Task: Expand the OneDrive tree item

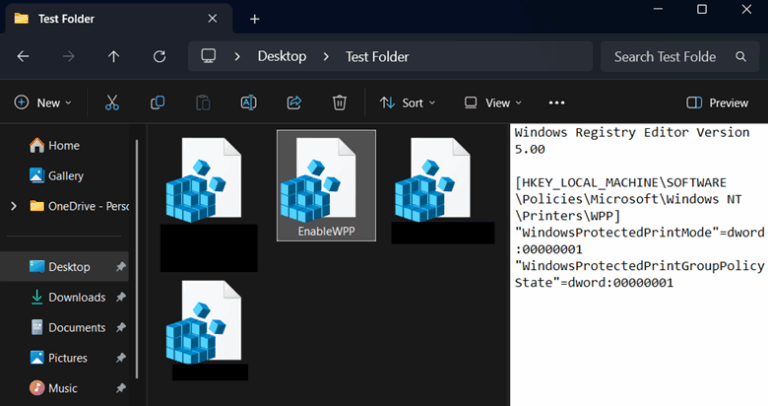Action: click(14, 206)
